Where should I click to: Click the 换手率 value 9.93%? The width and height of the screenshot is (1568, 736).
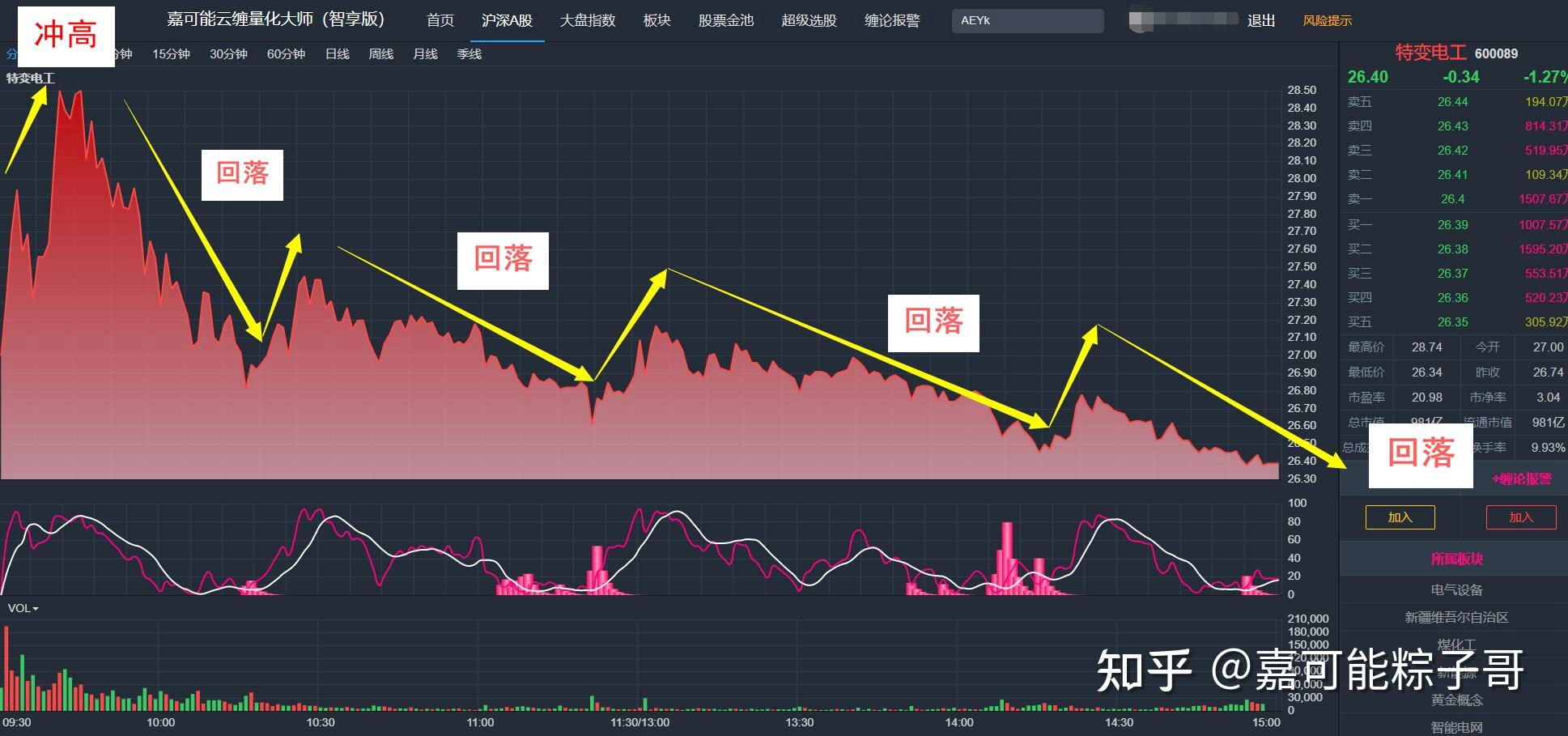click(x=1548, y=448)
